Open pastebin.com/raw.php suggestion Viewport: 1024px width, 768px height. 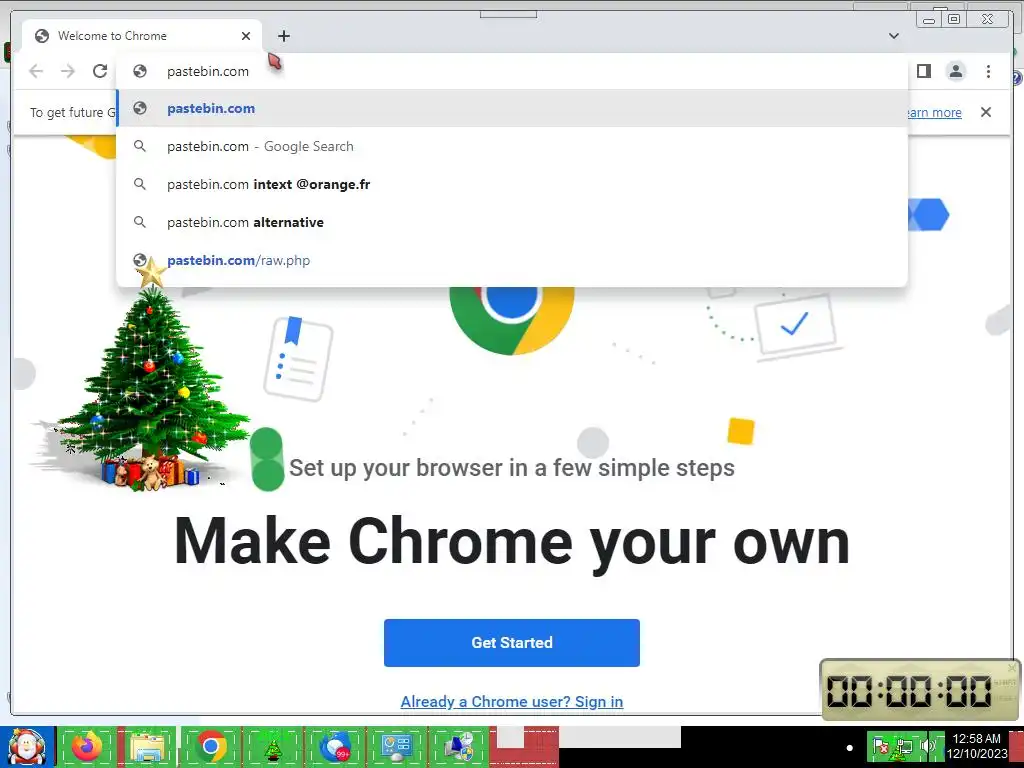pos(512,260)
